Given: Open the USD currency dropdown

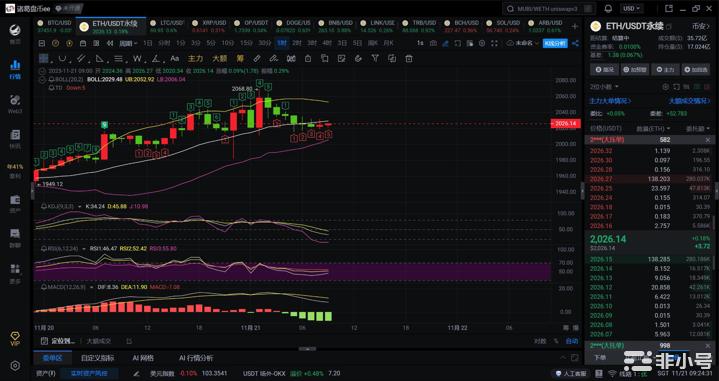Looking at the screenshot, I should (631, 8).
